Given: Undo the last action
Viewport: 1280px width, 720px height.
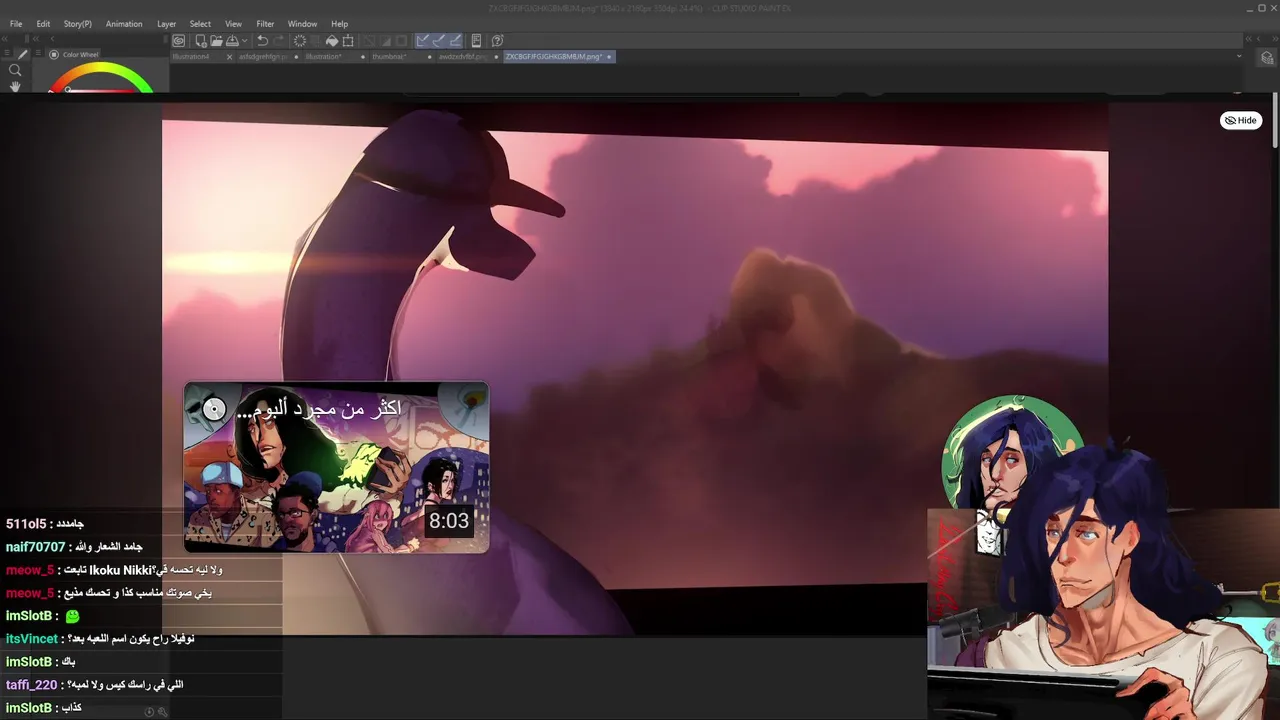Looking at the screenshot, I should pos(262,41).
